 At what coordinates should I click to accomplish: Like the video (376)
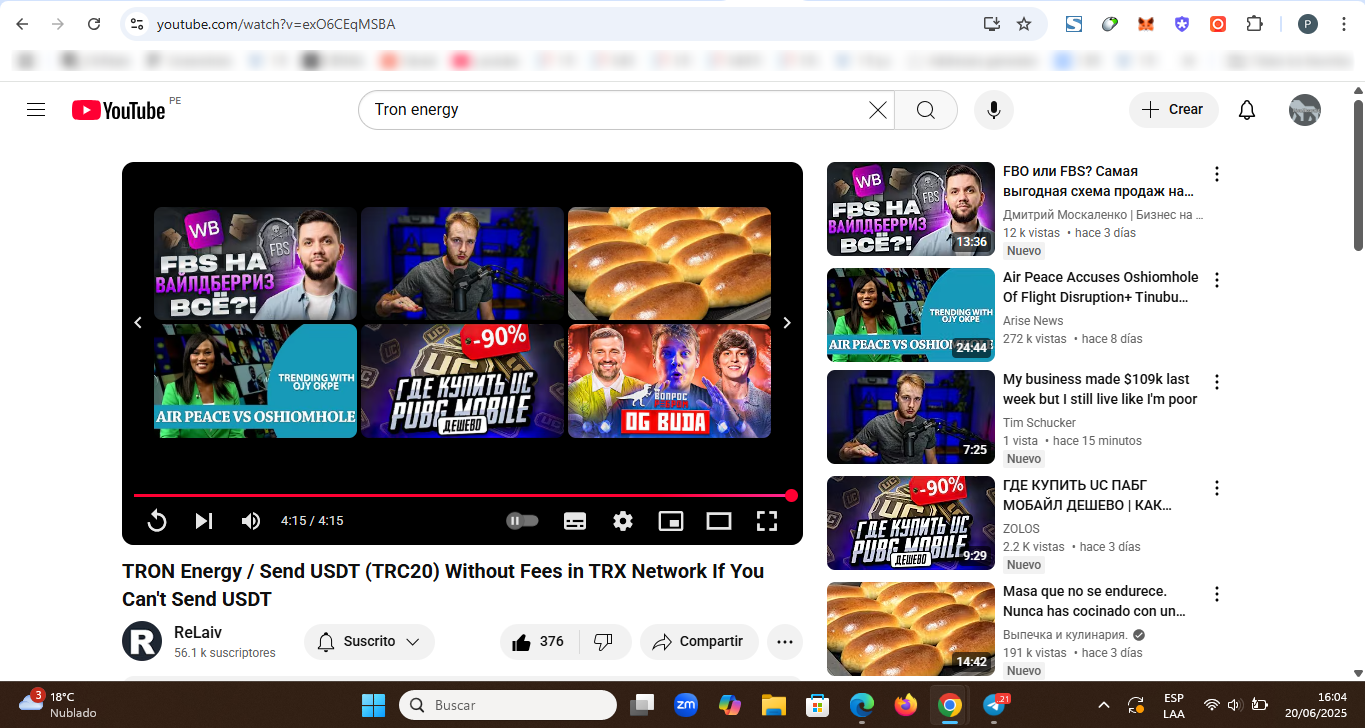pyautogui.click(x=538, y=642)
